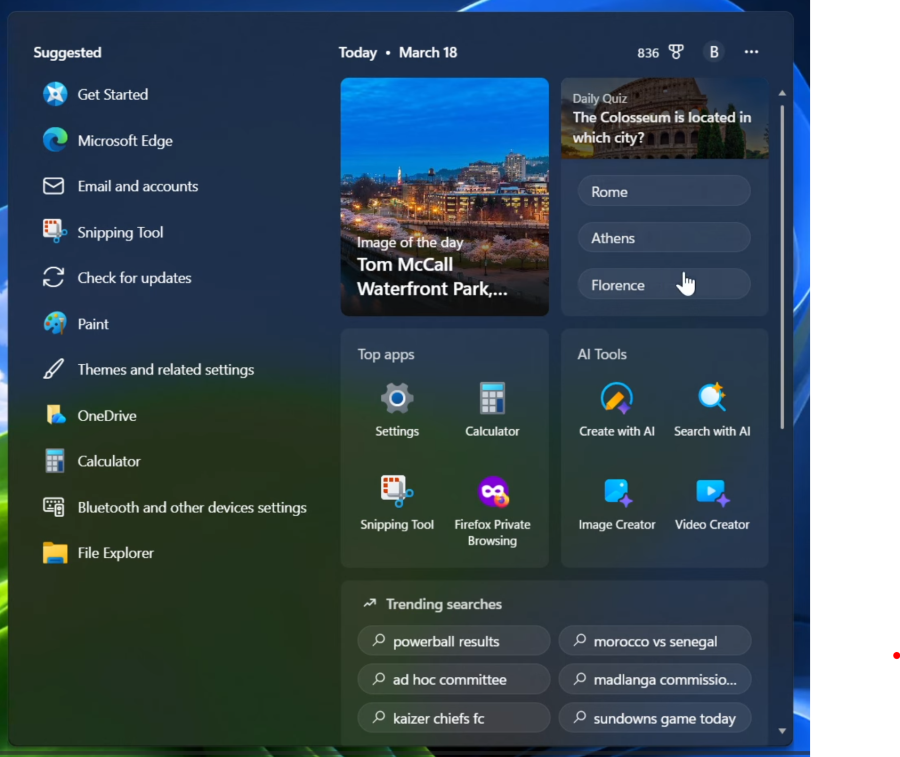900x757 pixels.
Task: Click Themes and related settings label
Action: click(x=166, y=370)
